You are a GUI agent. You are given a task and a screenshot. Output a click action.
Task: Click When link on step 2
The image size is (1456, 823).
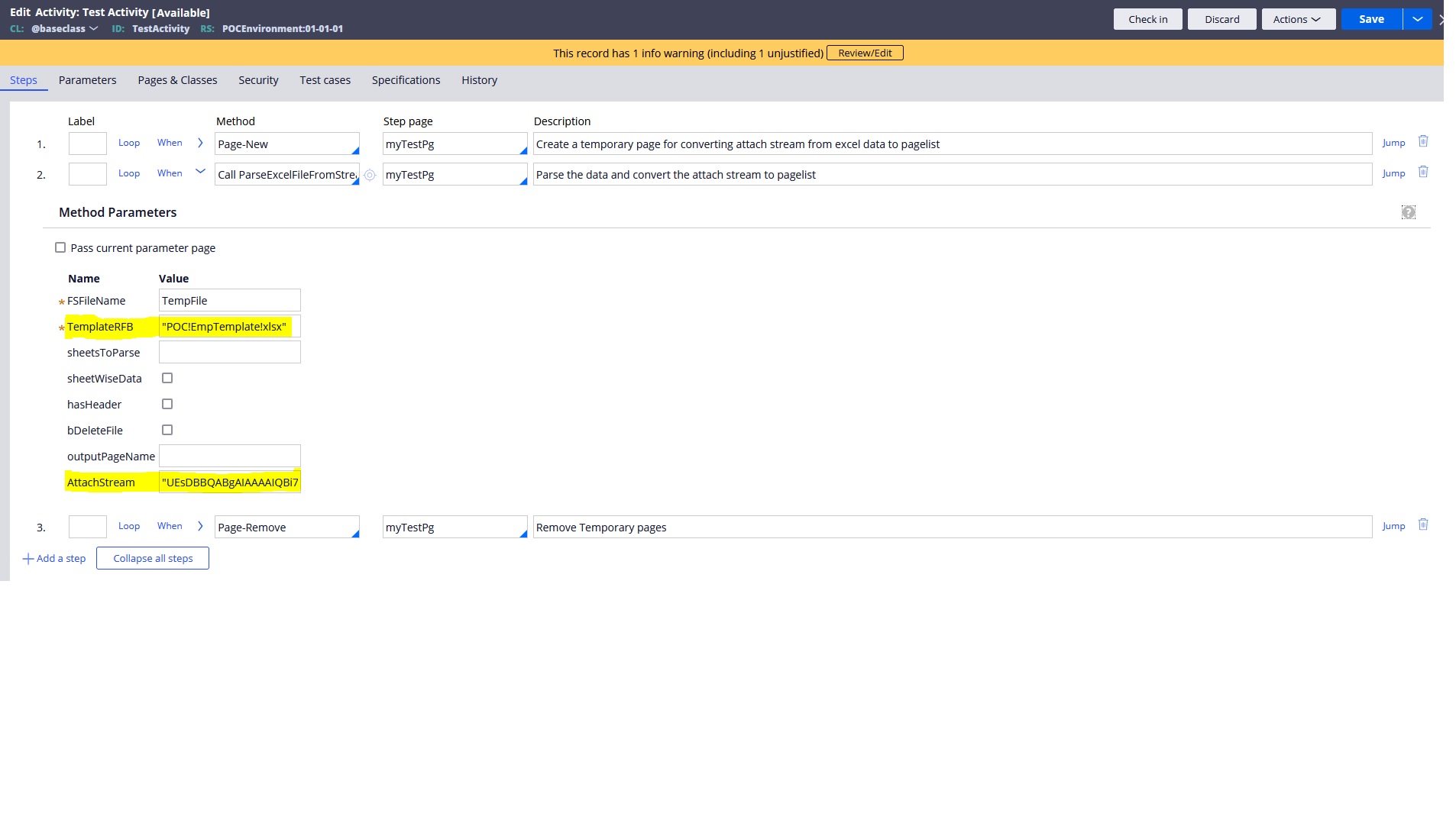[x=170, y=173]
